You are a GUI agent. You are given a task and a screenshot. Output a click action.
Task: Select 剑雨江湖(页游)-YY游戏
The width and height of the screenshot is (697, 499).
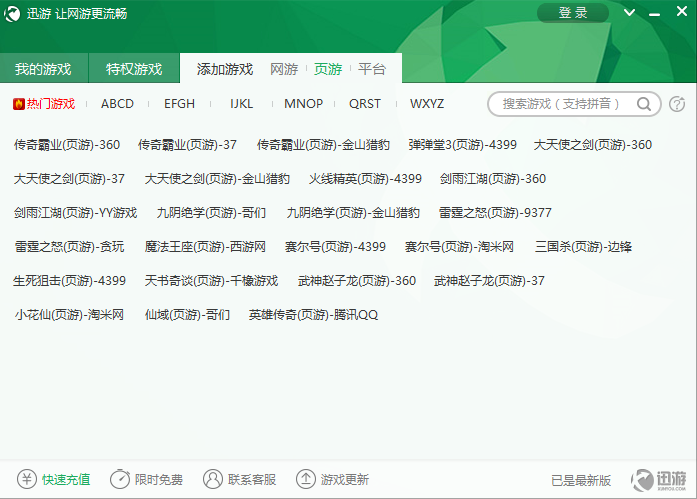coord(76,213)
